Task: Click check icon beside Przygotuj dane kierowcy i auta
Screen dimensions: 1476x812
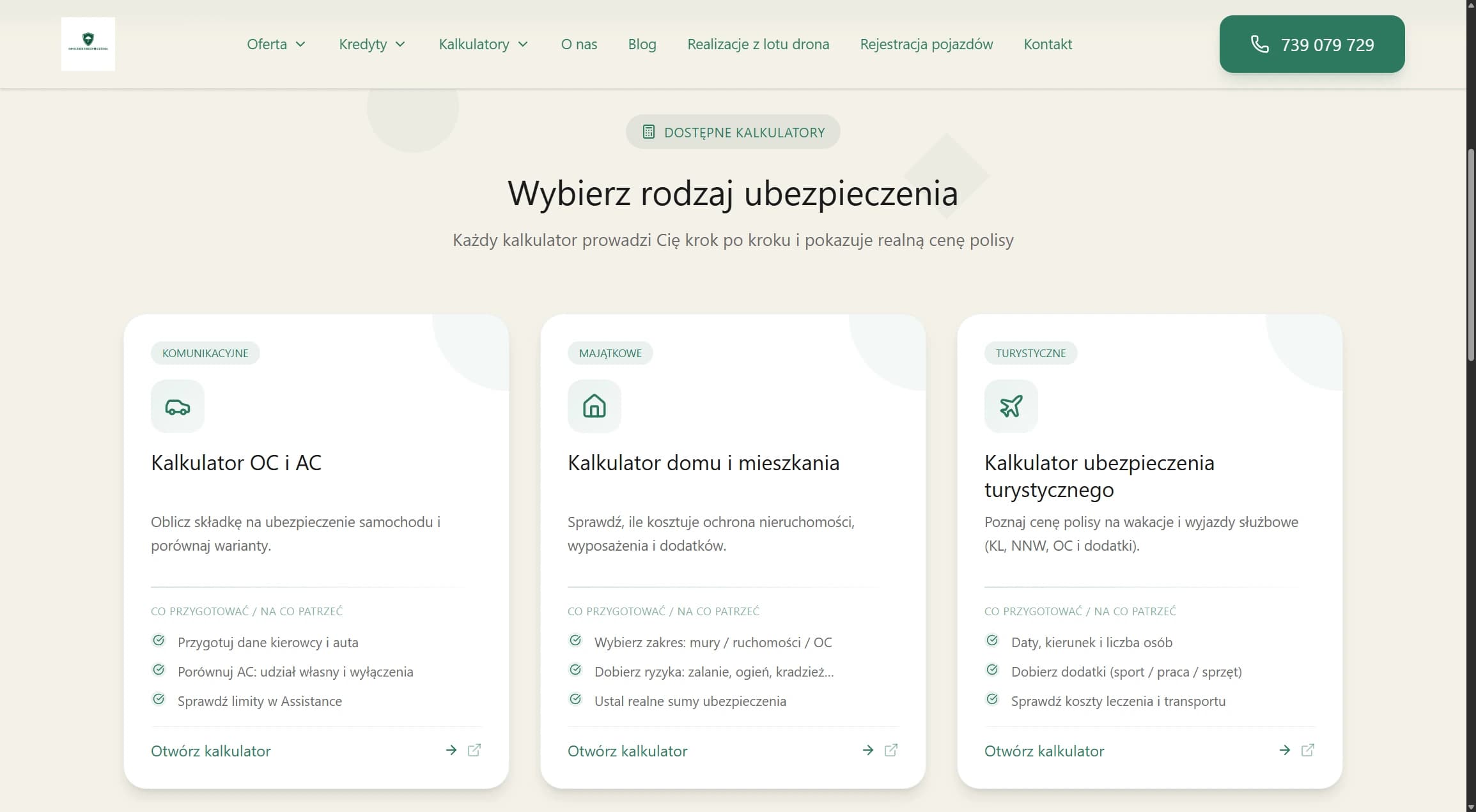Action: (159, 640)
